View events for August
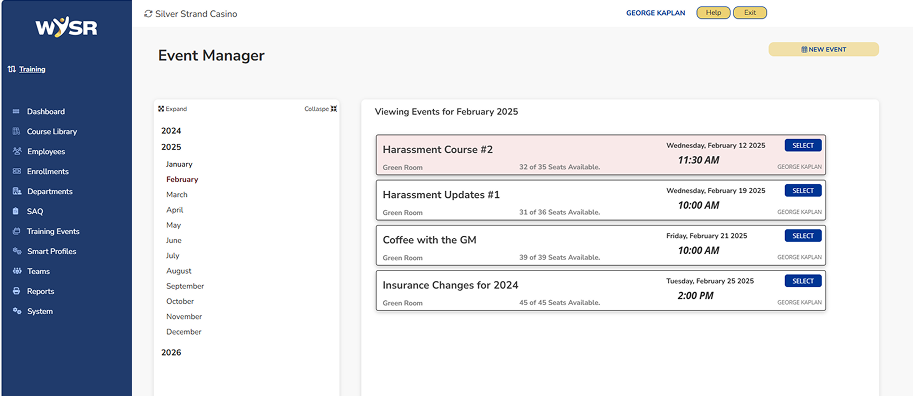 click(x=179, y=271)
